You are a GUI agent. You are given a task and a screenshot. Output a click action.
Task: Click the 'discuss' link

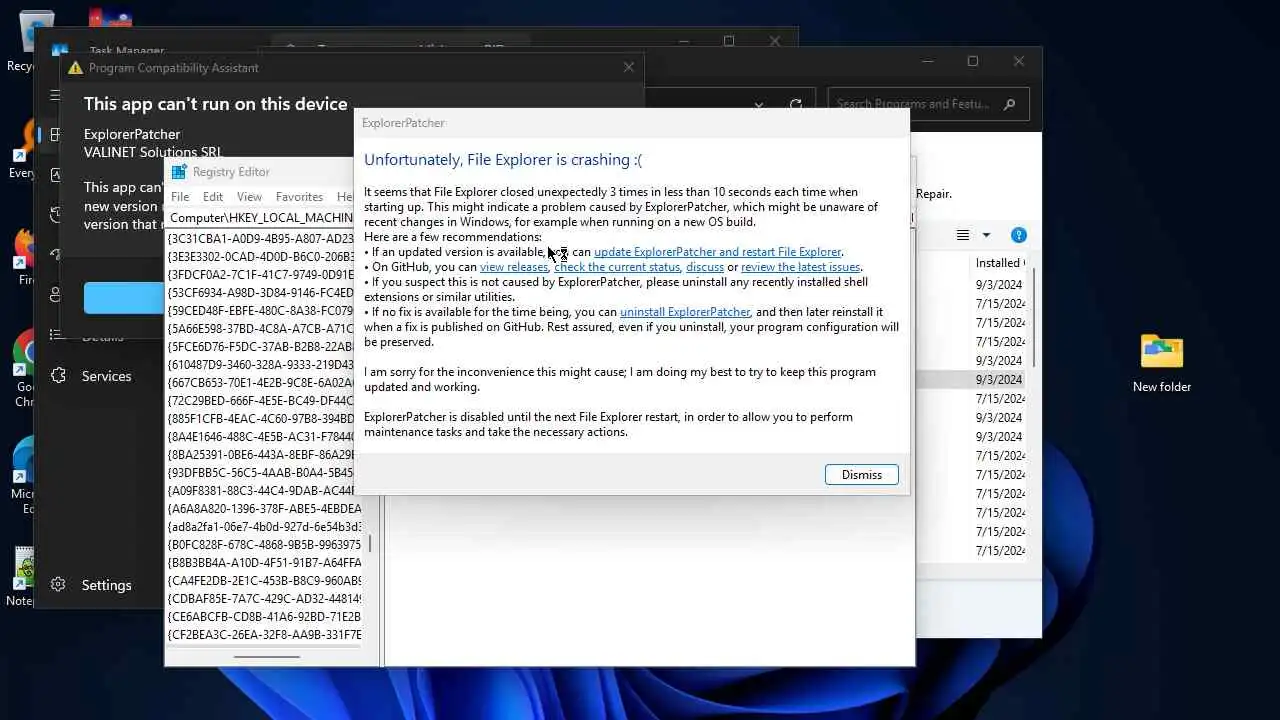coord(705,267)
